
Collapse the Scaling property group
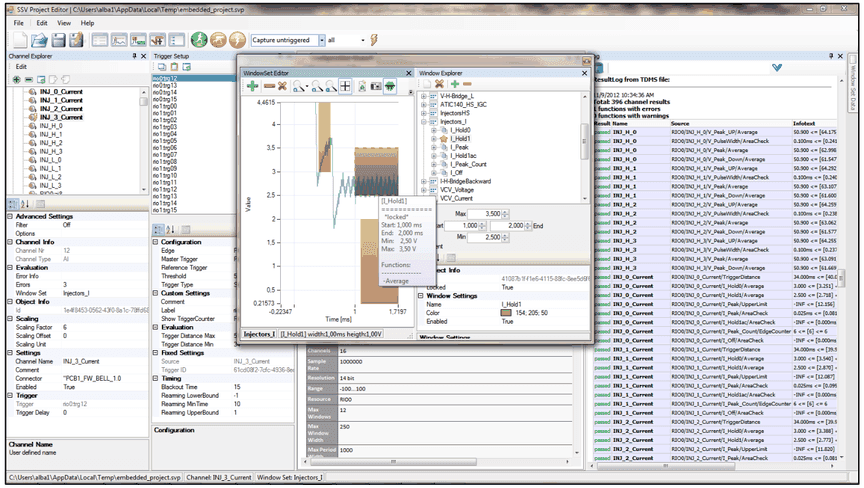point(10,318)
